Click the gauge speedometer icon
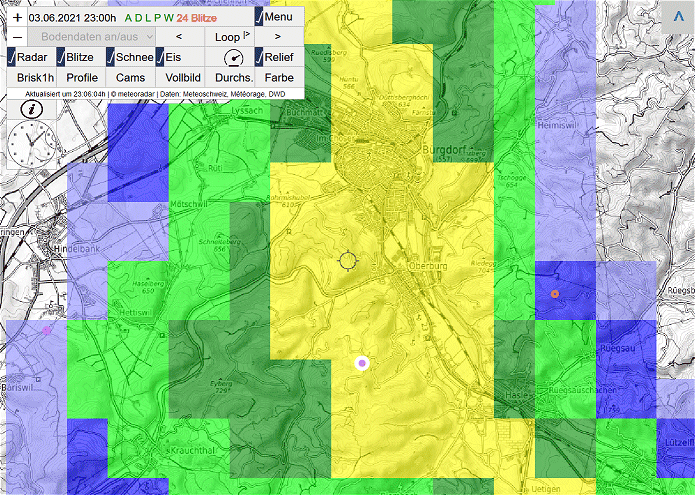The width and height of the screenshot is (695, 495). point(232,58)
